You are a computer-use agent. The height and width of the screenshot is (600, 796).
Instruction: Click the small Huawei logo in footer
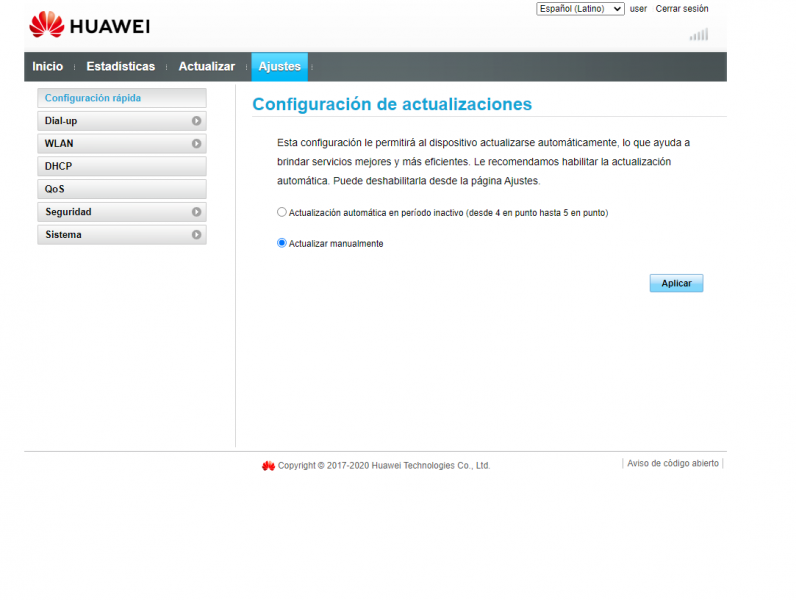pyautogui.click(x=268, y=466)
